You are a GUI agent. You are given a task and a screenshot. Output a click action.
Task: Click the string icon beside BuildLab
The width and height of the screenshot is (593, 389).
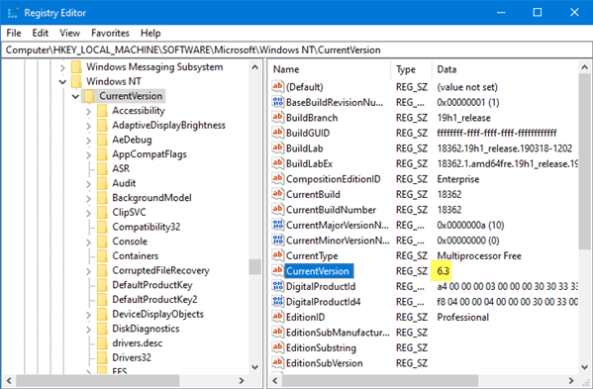[278, 148]
